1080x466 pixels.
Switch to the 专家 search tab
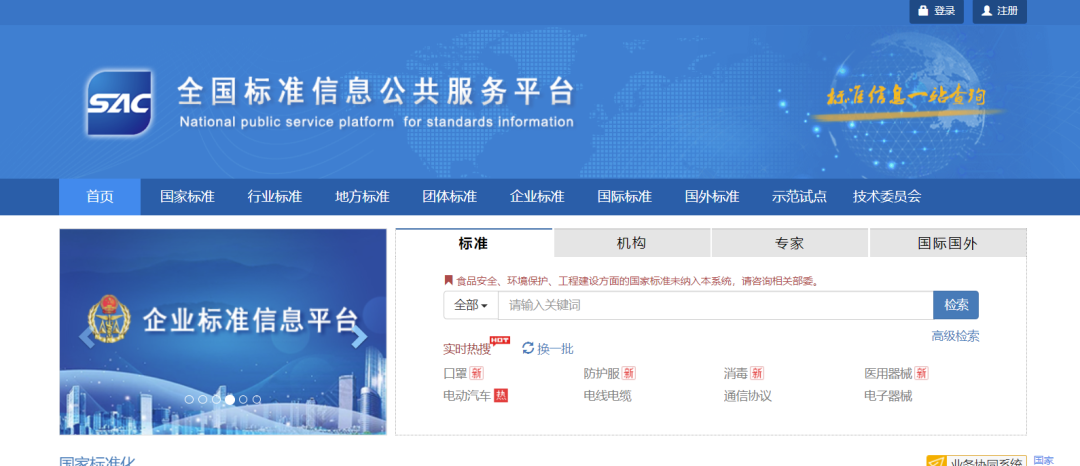click(789, 243)
